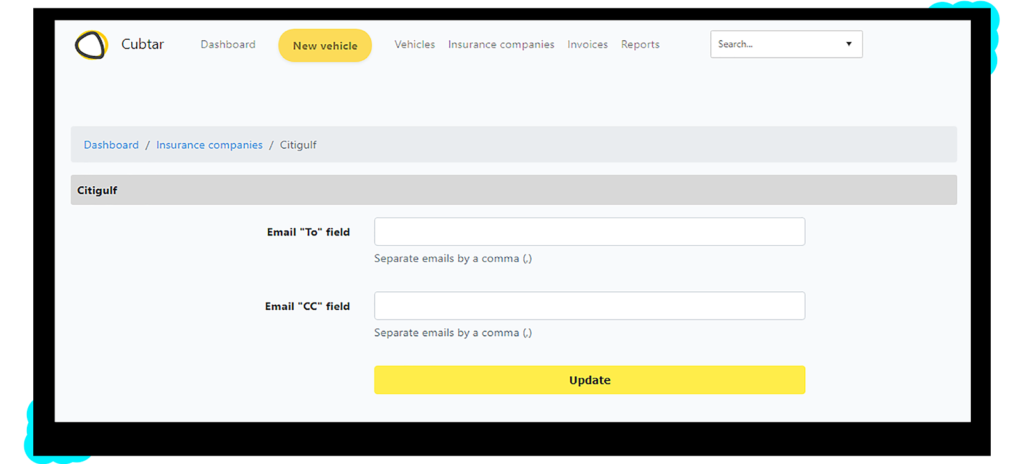The image size is (1024, 464).
Task: Open the Invoices nav item
Action: pos(588,44)
